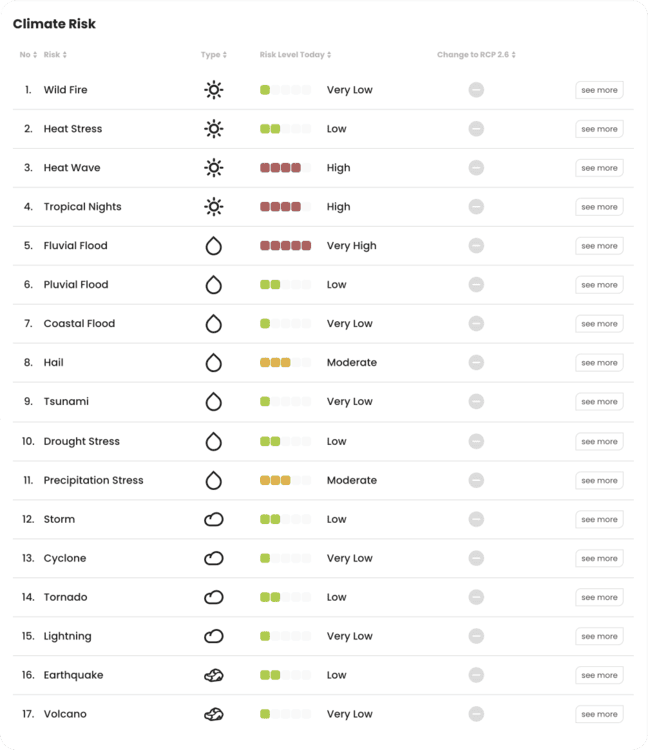Screen dimensions: 648x750
Task: Select the Precipitation Stress row name
Action: coord(93,480)
